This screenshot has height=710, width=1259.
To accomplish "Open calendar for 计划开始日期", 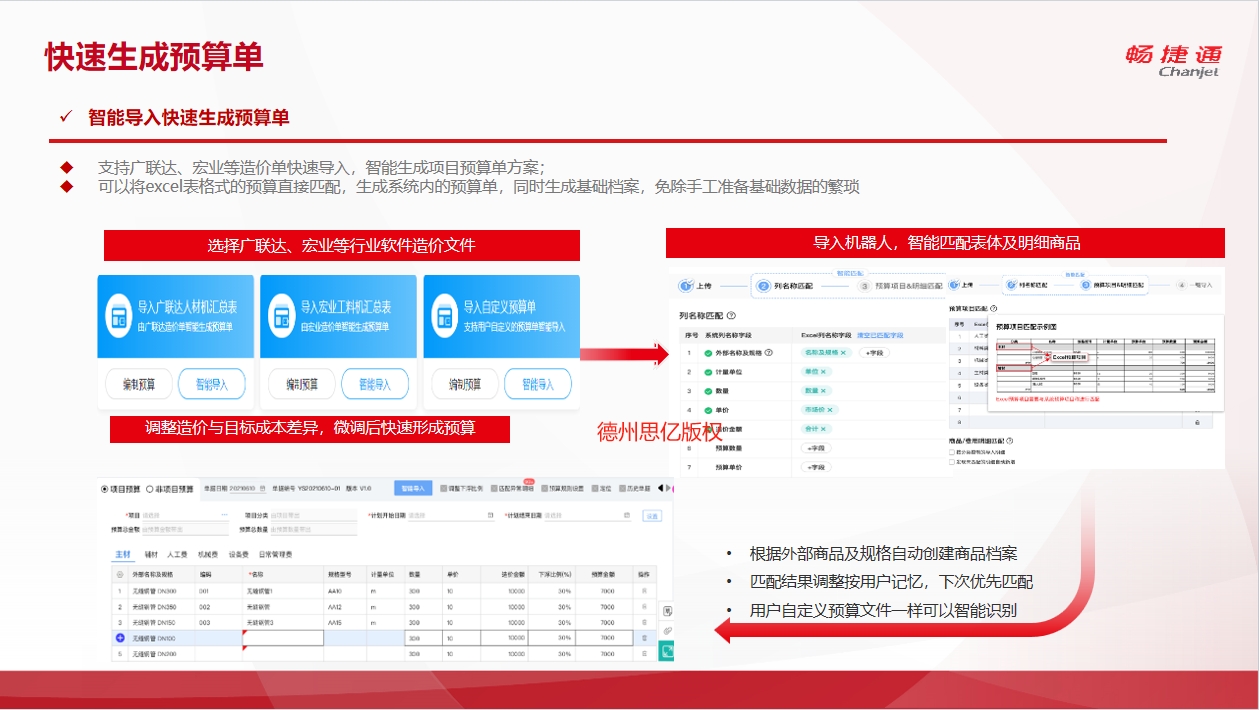I will [490, 516].
